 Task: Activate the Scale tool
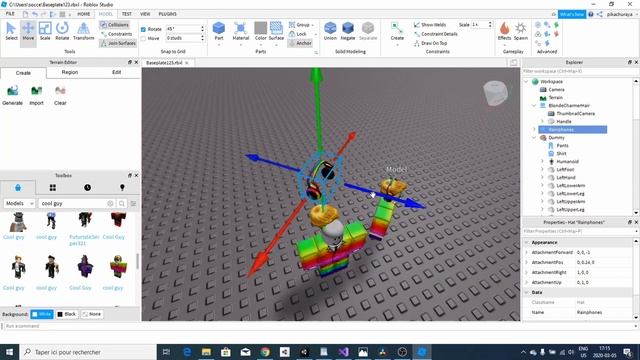[x=45, y=31]
